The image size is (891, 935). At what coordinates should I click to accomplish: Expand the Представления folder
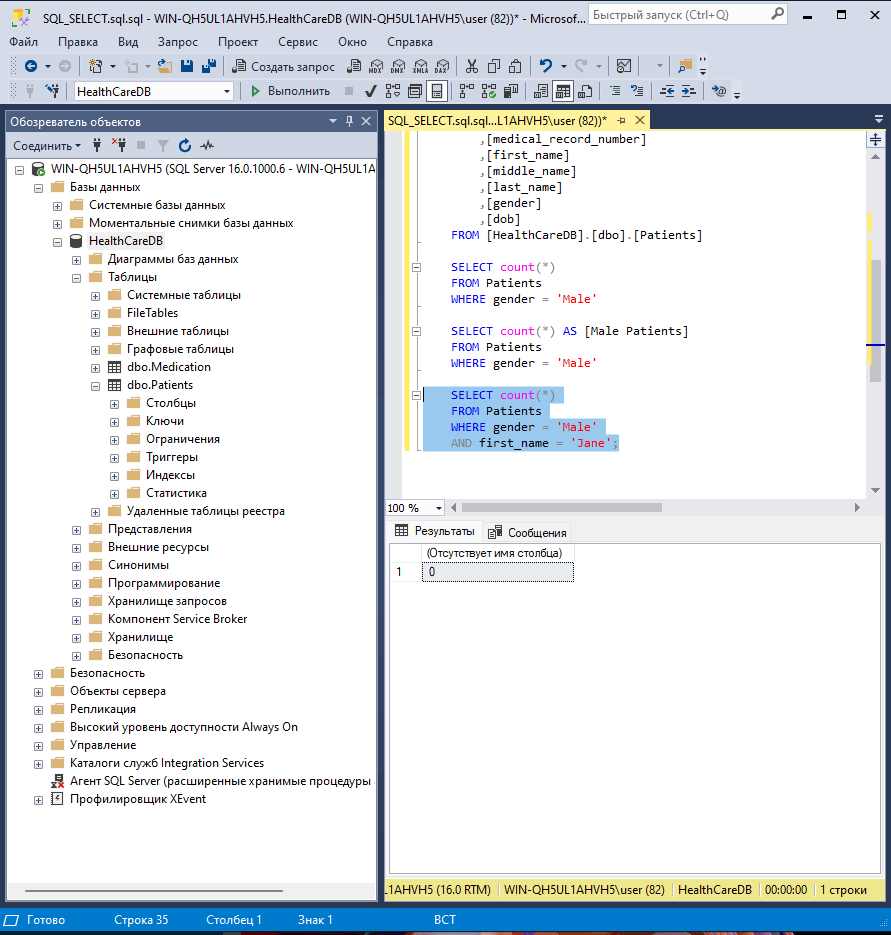(76, 530)
